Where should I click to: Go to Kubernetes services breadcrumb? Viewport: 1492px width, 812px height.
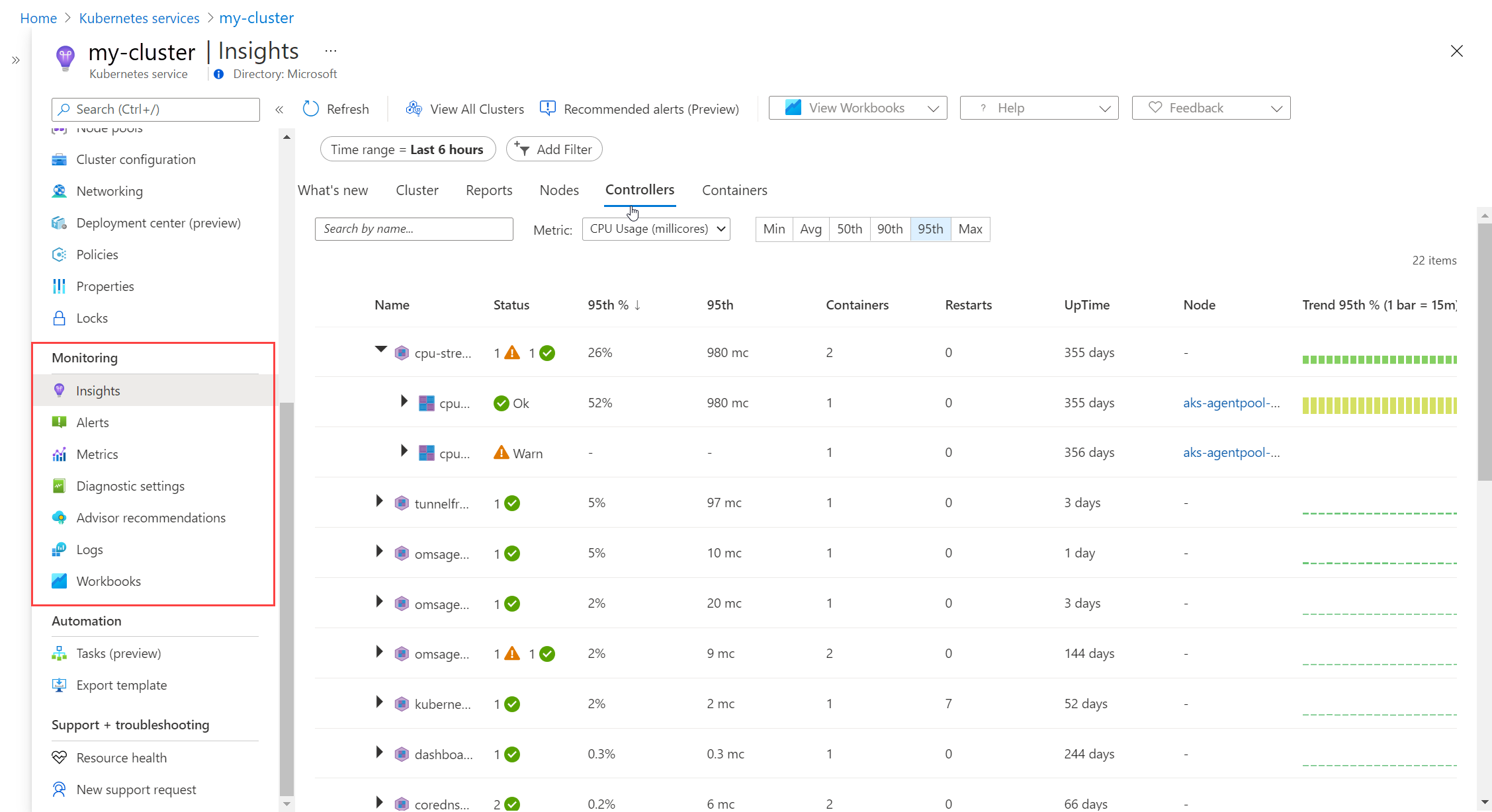click(139, 18)
